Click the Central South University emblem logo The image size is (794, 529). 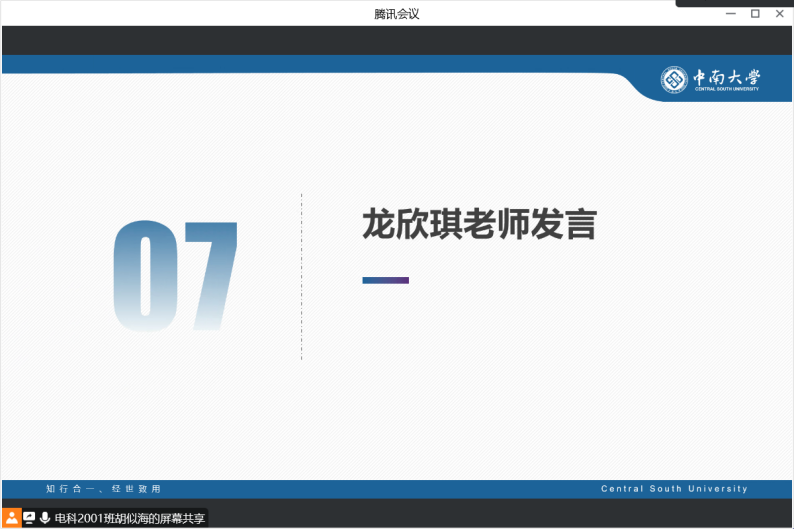(674, 80)
